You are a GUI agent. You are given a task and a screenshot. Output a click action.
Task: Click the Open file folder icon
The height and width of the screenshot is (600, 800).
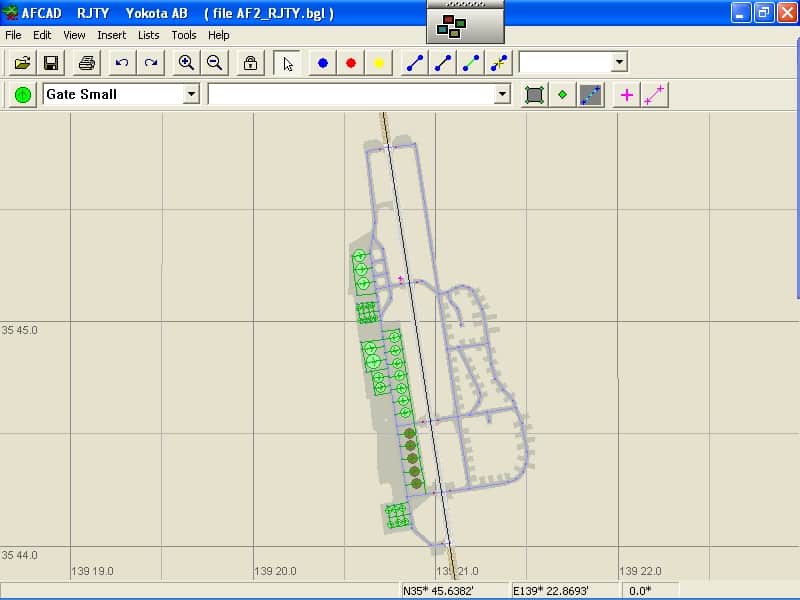(22, 63)
